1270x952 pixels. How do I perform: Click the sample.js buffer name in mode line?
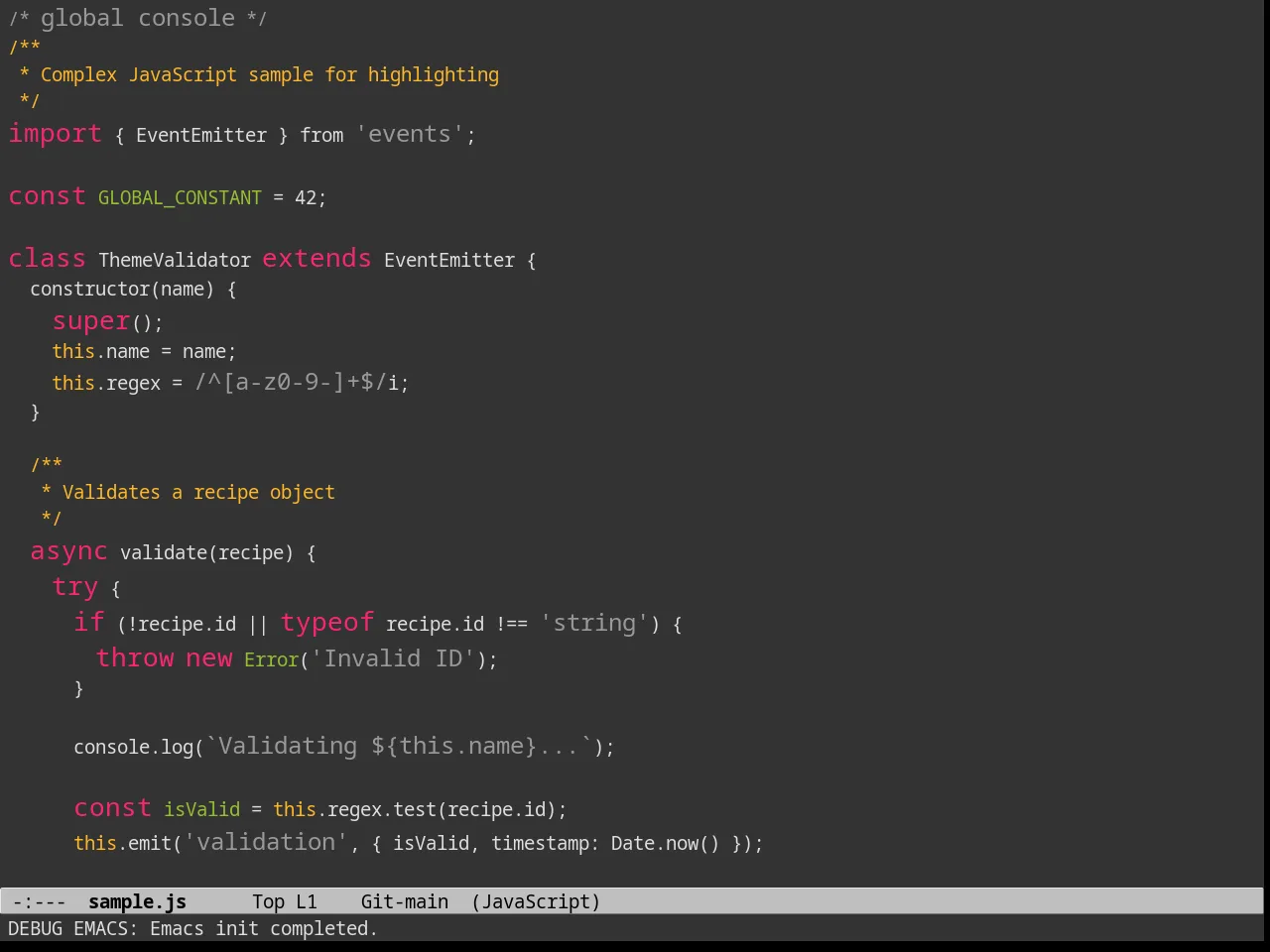(x=137, y=901)
